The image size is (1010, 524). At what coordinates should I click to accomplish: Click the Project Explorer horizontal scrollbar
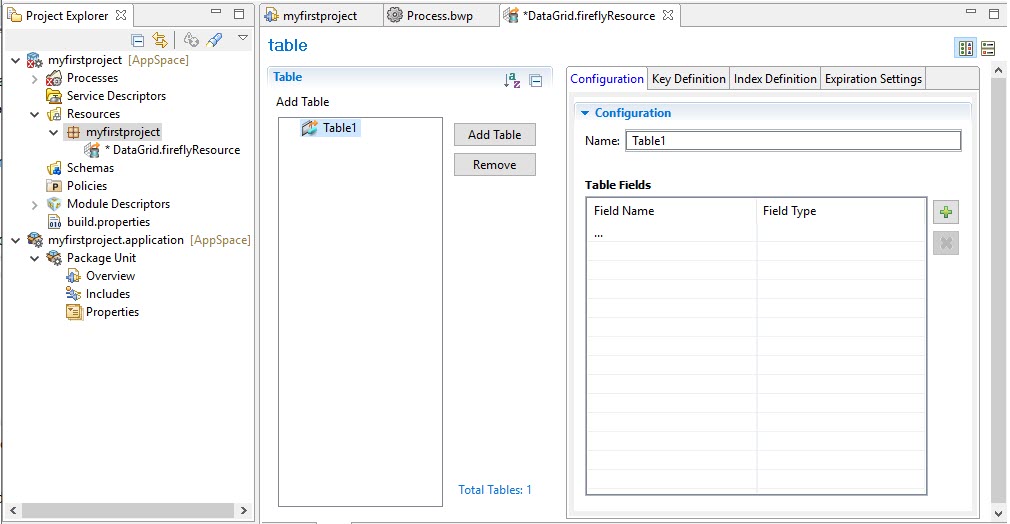pos(120,511)
